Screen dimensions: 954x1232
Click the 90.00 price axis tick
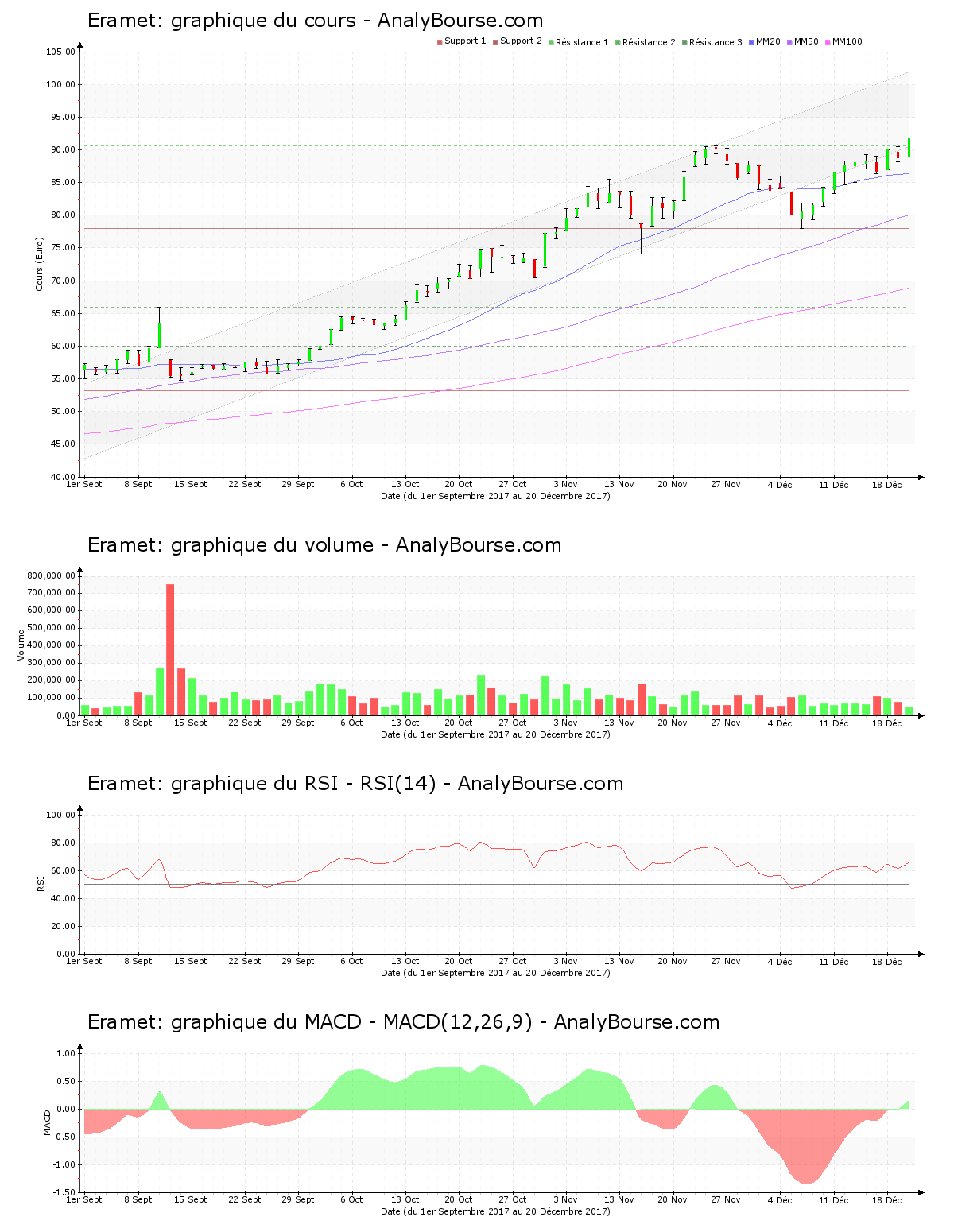pyautogui.click(x=63, y=149)
